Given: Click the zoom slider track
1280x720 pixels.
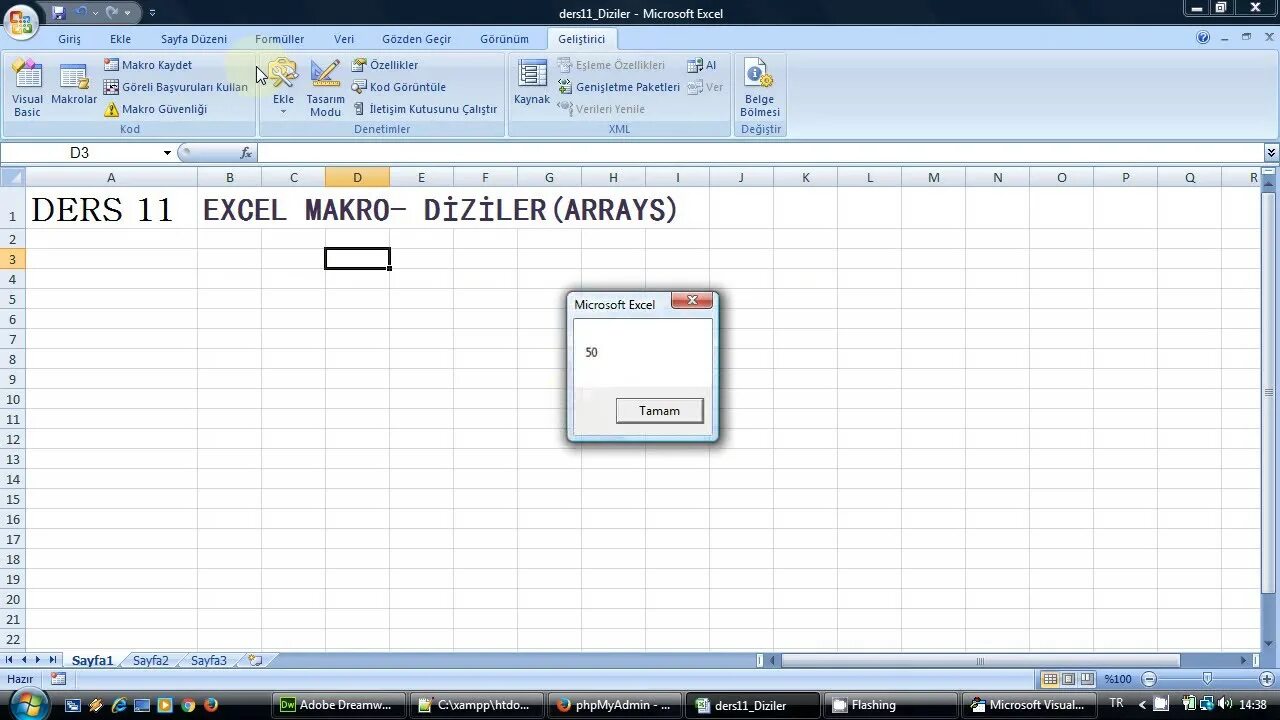Looking at the screenshot, I should pyautogui.click(x=1209, y=679).
